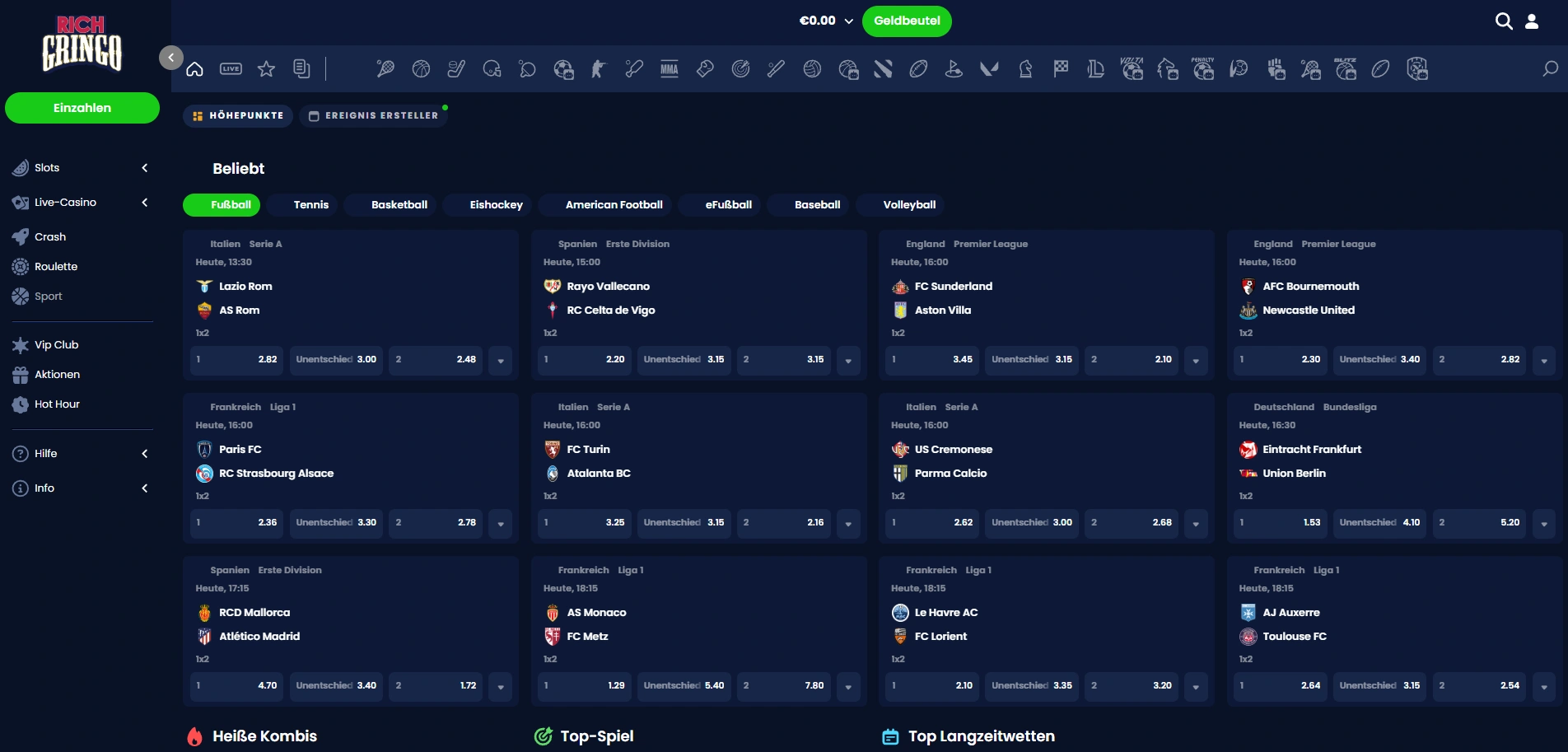Select the chess knight sport icon
Viewport: 1568px width, 752px height.
click(x=1025, y=69)
